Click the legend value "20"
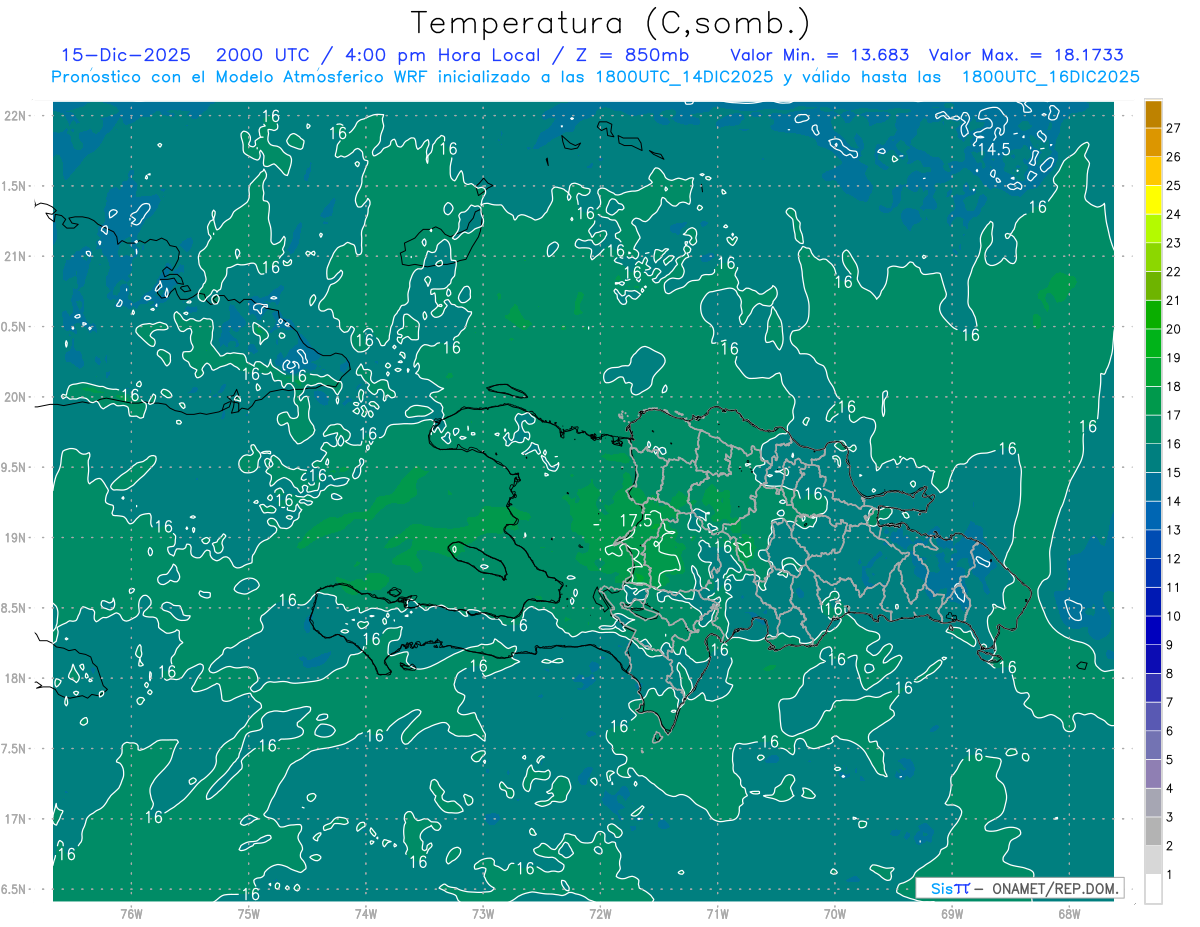Screen dimensions: 1200x927 1174,329
